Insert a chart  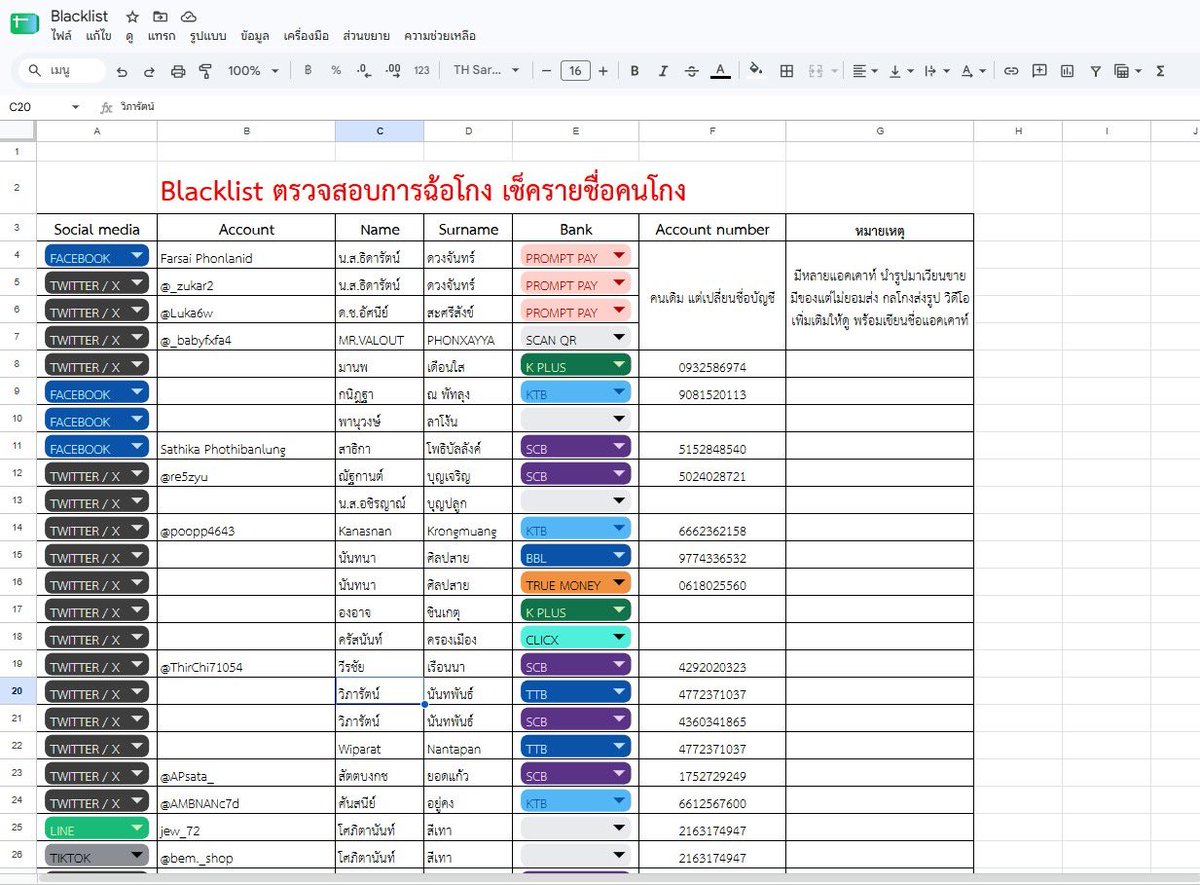pos(1067,71)
